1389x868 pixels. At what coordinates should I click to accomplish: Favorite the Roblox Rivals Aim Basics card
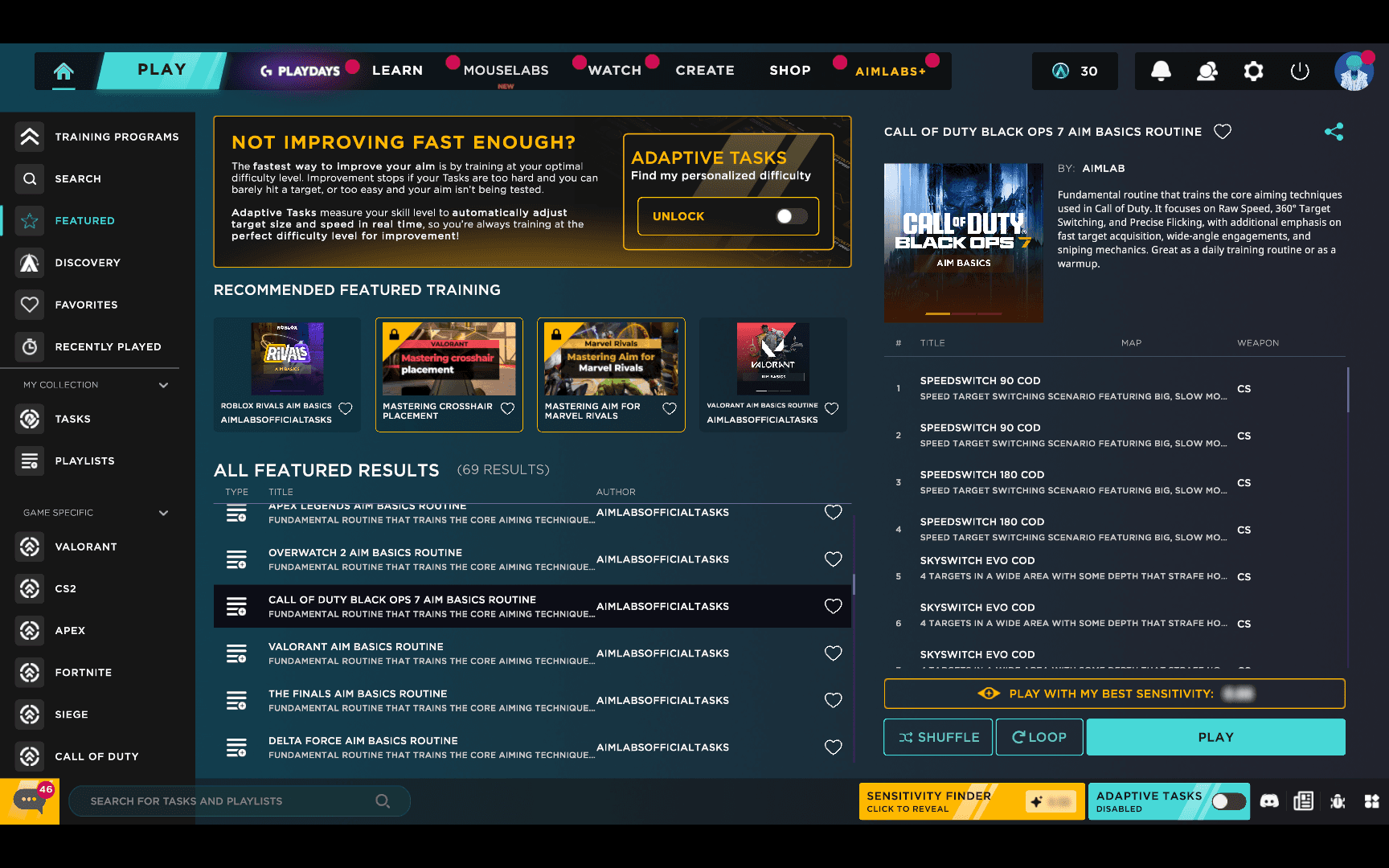click(346, 408)
